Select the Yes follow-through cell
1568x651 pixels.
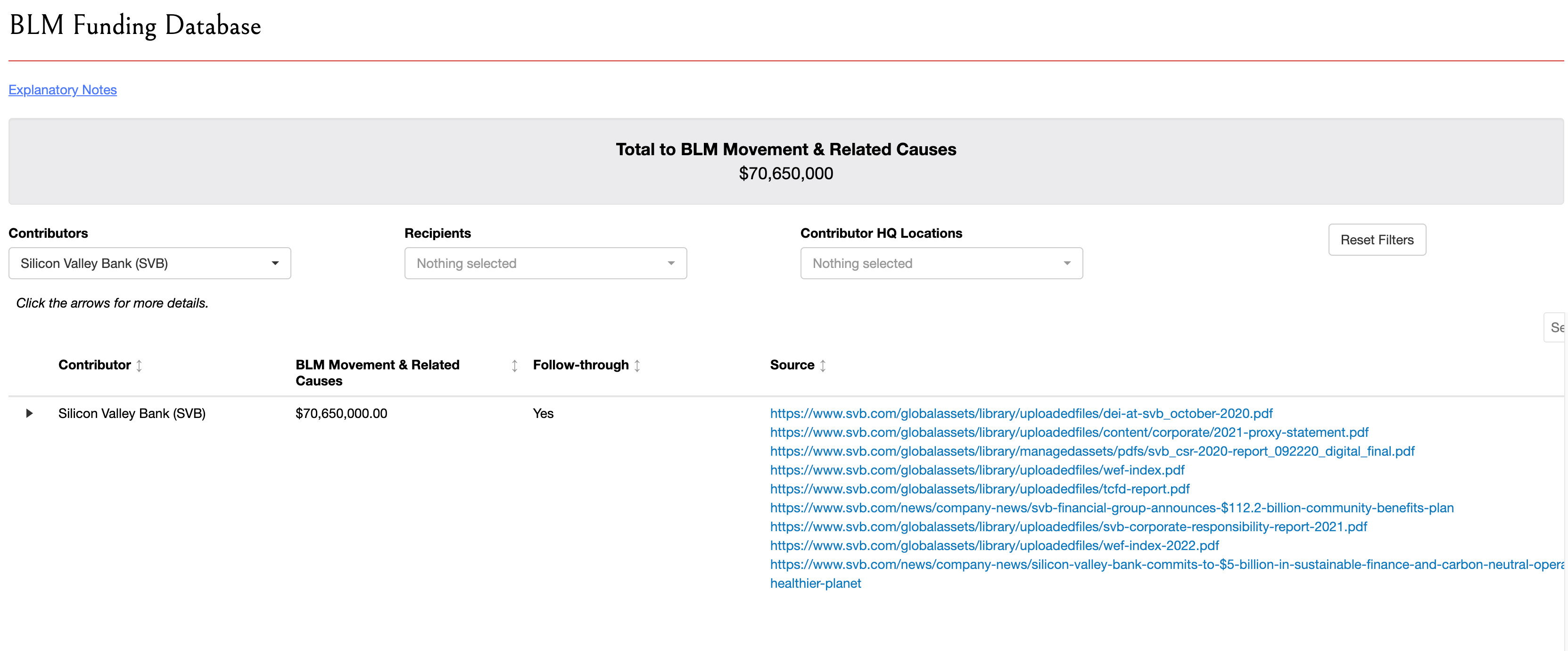point(543,414)
